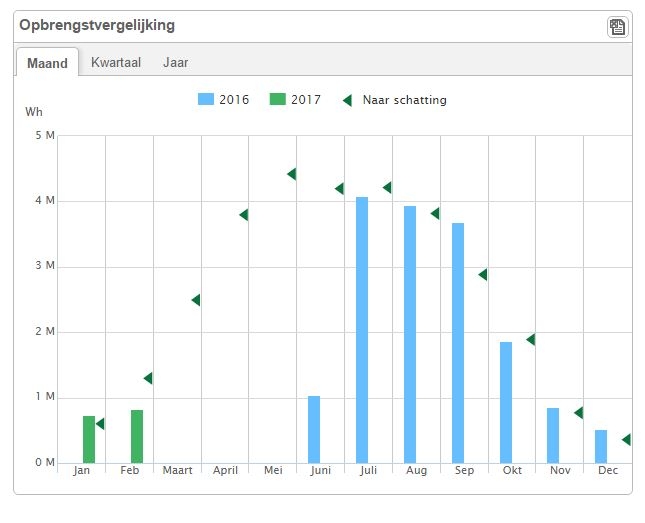The width and height of the screenshot is (645, 523).
Task: Click the Maart estimate triangle marker
Action: 196,300
